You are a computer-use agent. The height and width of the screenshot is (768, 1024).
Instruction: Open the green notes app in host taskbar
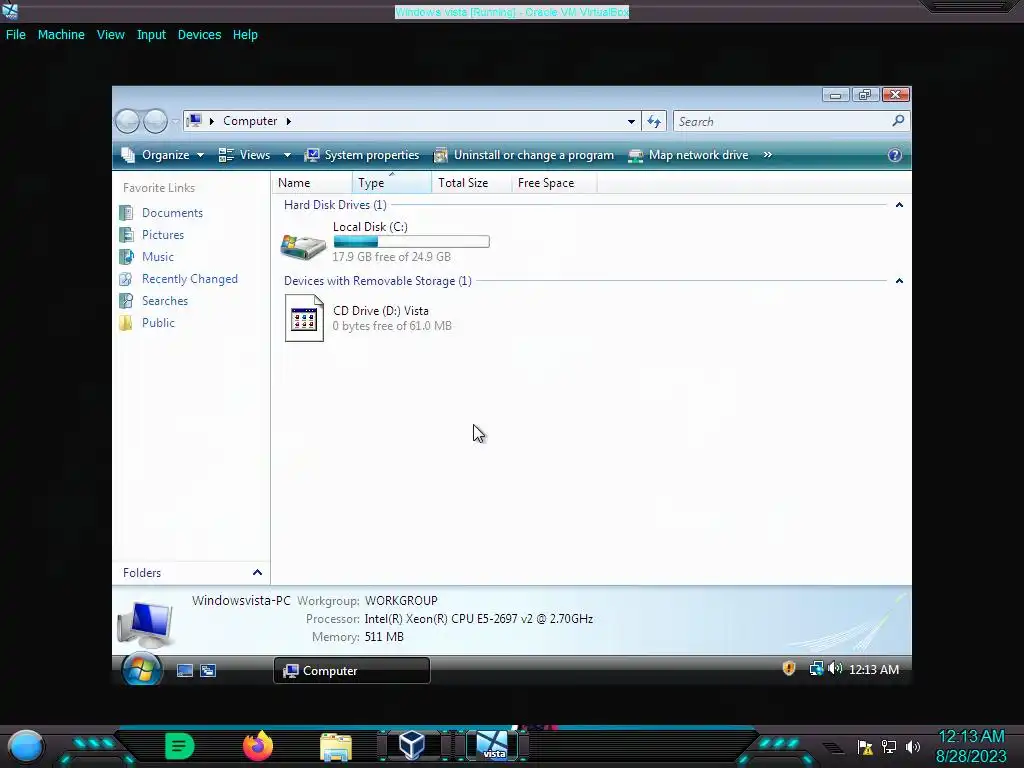[x=180, y=746]
